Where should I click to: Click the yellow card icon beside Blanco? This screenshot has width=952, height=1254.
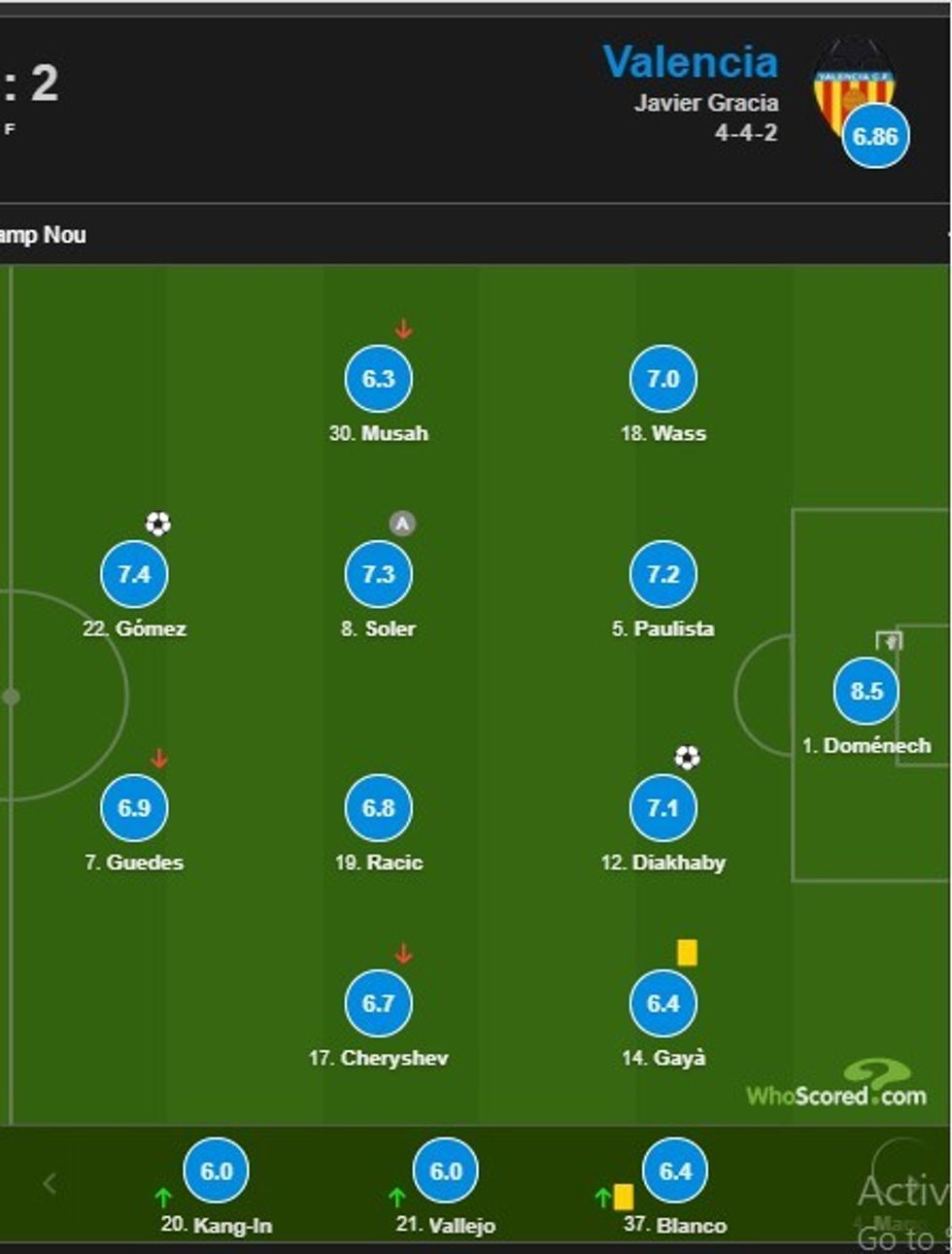click(x=624, y=1197)
